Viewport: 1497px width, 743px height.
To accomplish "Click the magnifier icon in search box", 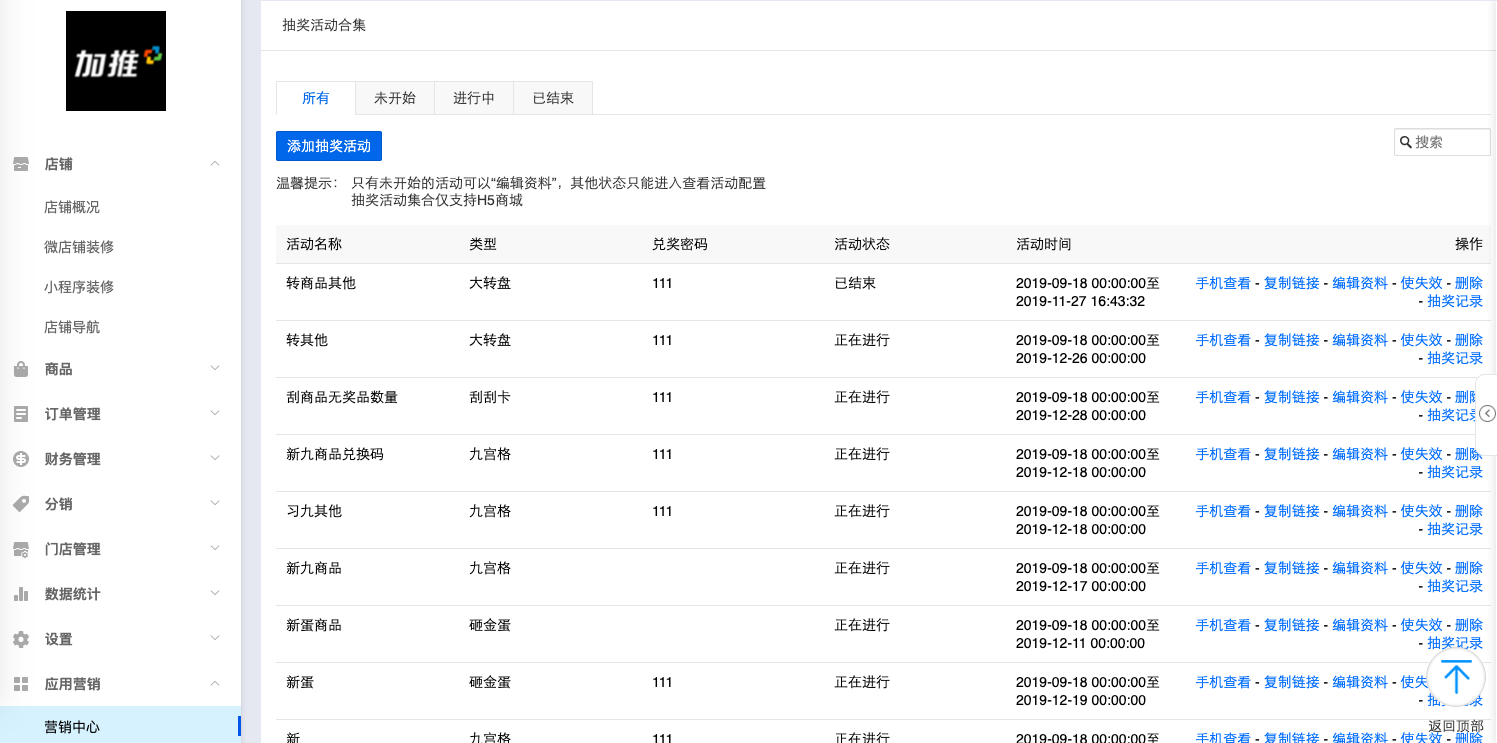I will pos(1405,142).
